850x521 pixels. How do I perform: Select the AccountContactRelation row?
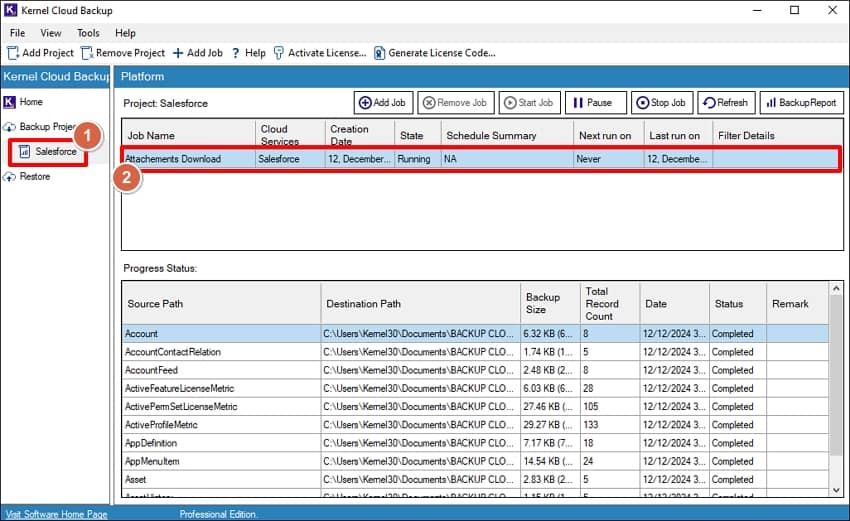[x=475, y=352]
